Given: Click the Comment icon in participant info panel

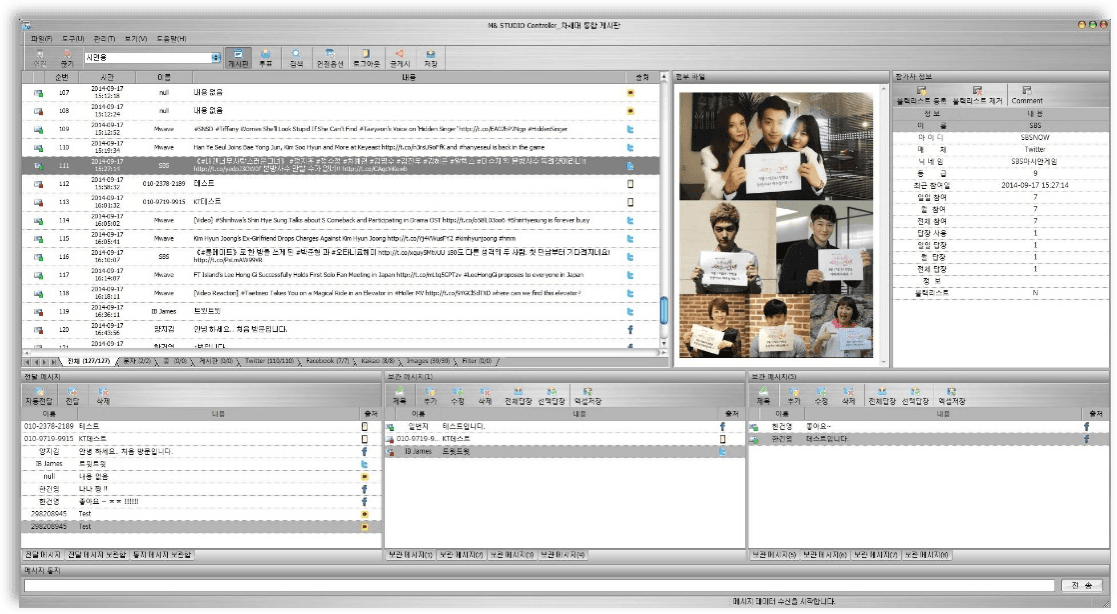Looking at the screenshot, I should click(1026, 95).
